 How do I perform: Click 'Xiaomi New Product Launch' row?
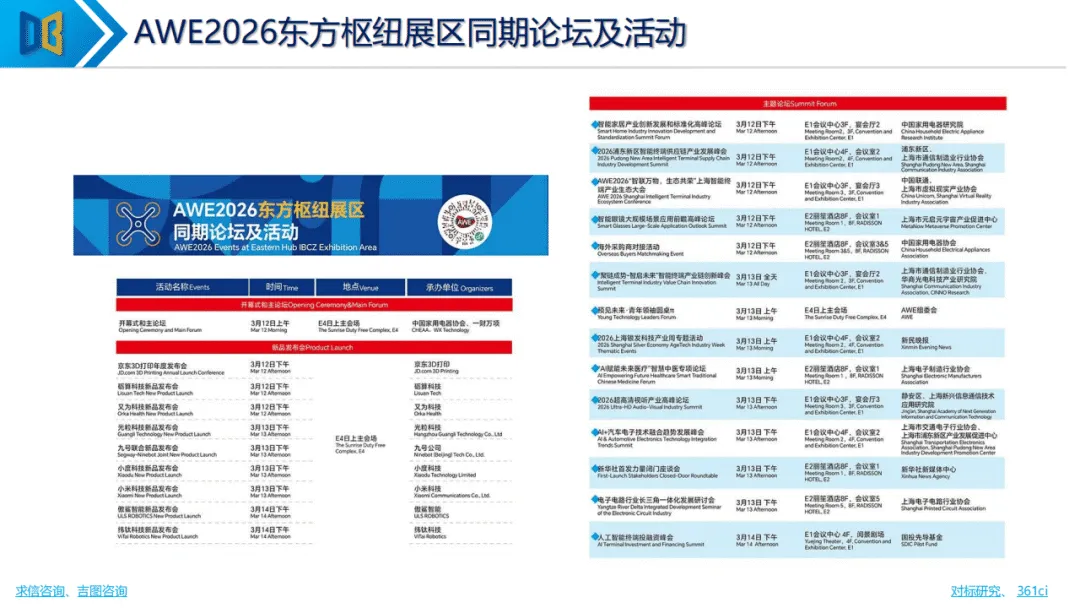pyautogui.click(x=314, y=492)
